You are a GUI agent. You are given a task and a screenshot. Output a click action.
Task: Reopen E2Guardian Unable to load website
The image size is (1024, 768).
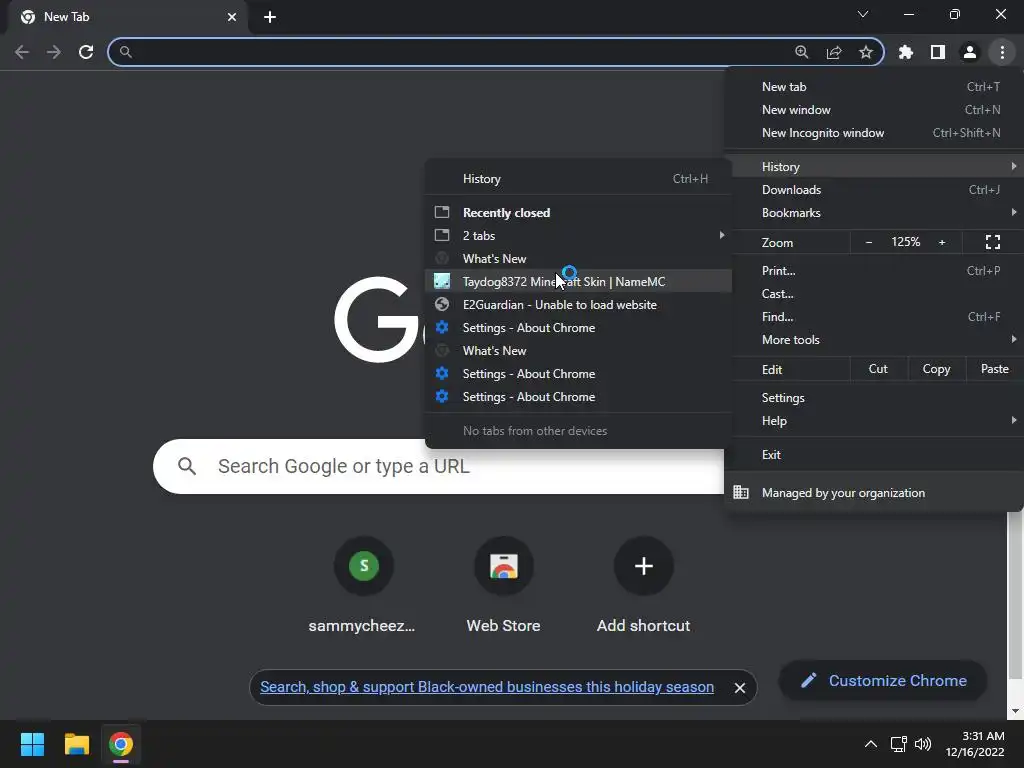578,305
